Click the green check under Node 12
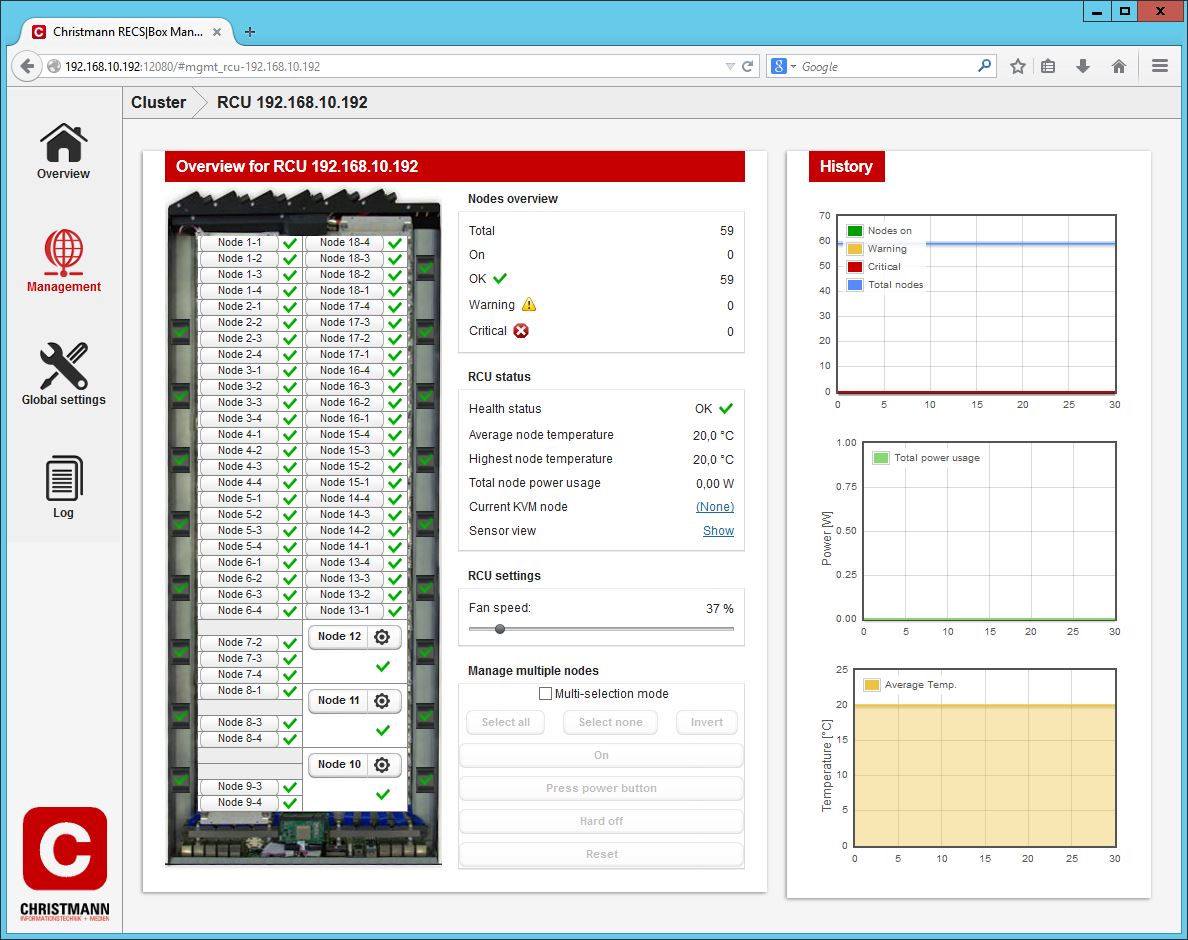Screen dimensions: 1188x940 coord(383,667)
